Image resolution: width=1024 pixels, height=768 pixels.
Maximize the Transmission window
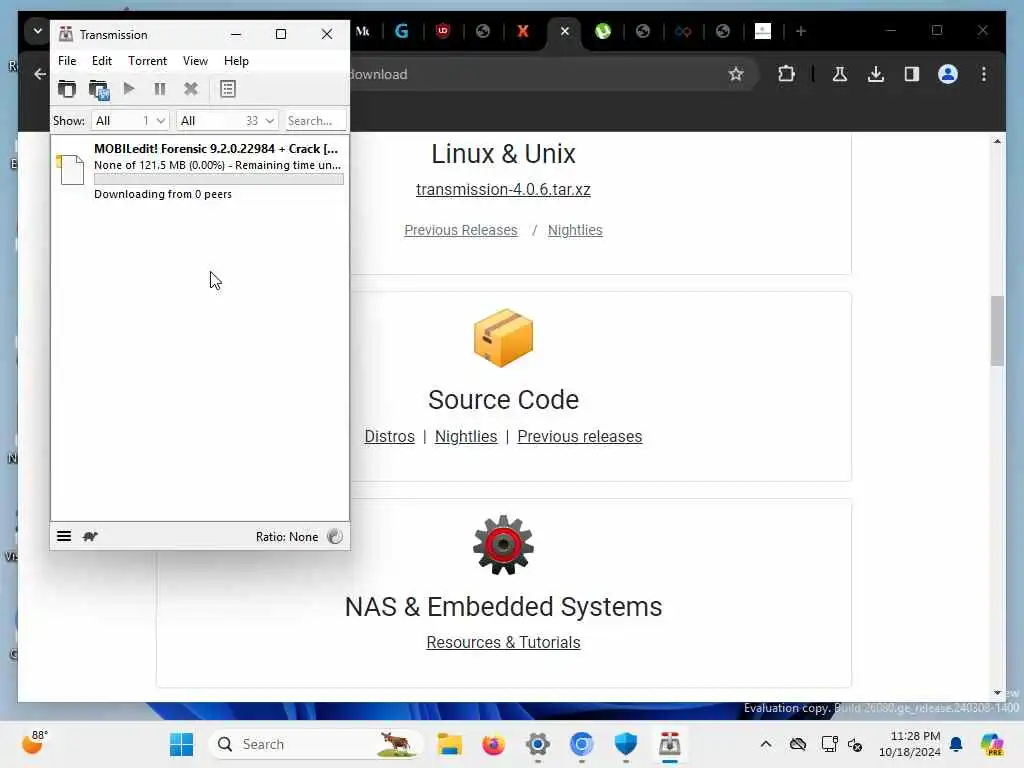(281, 34)
